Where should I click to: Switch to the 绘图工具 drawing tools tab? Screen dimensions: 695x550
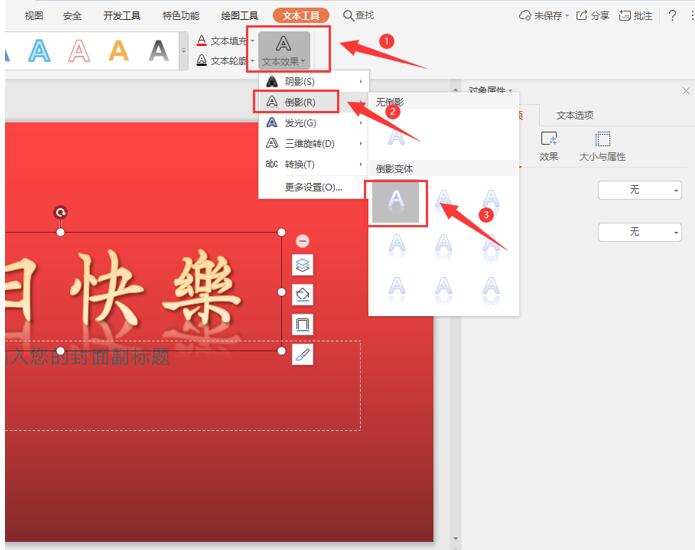pyautogui.click(x=239, y=16)
